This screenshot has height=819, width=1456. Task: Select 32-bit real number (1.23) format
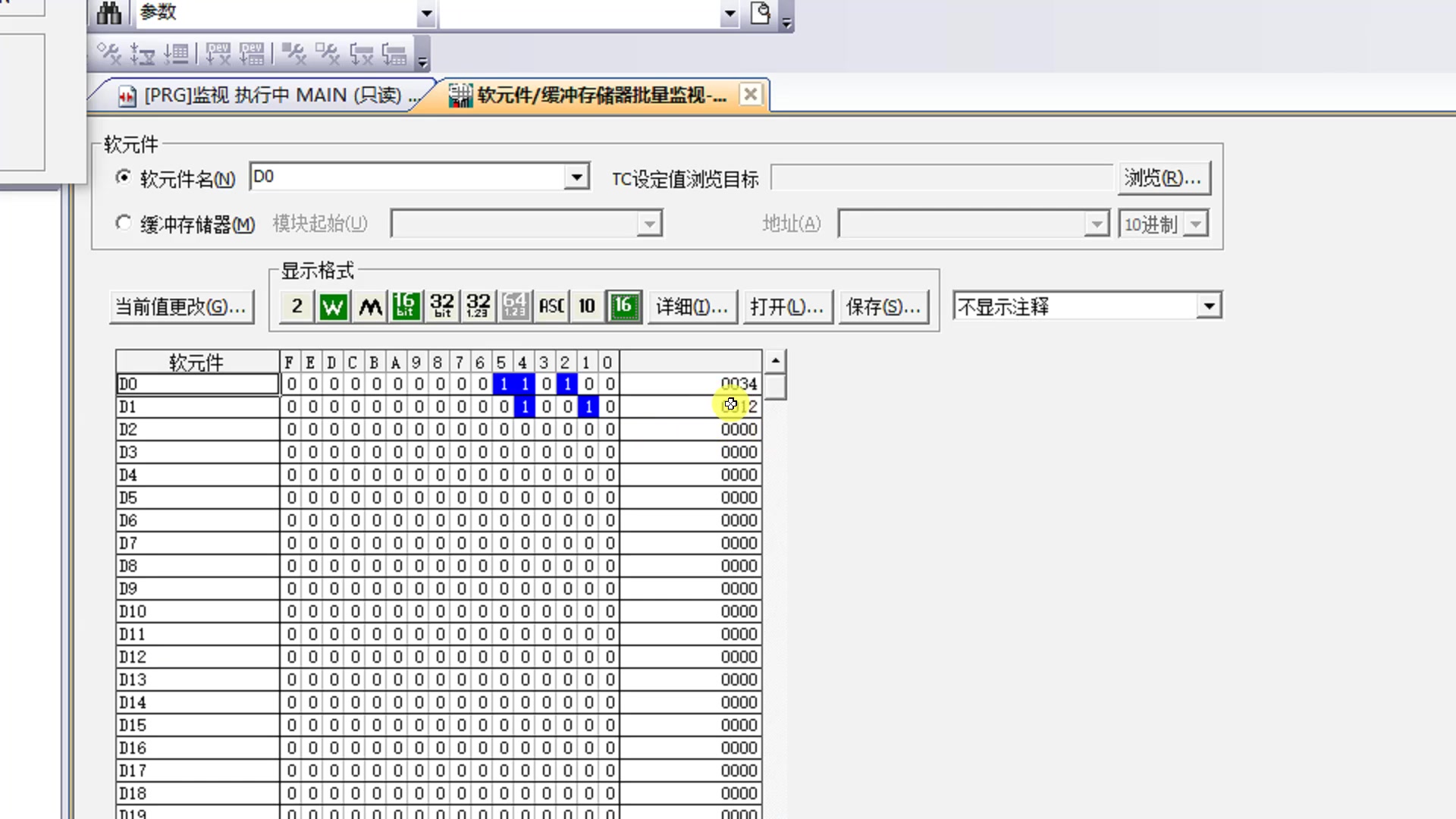(479, 306)
